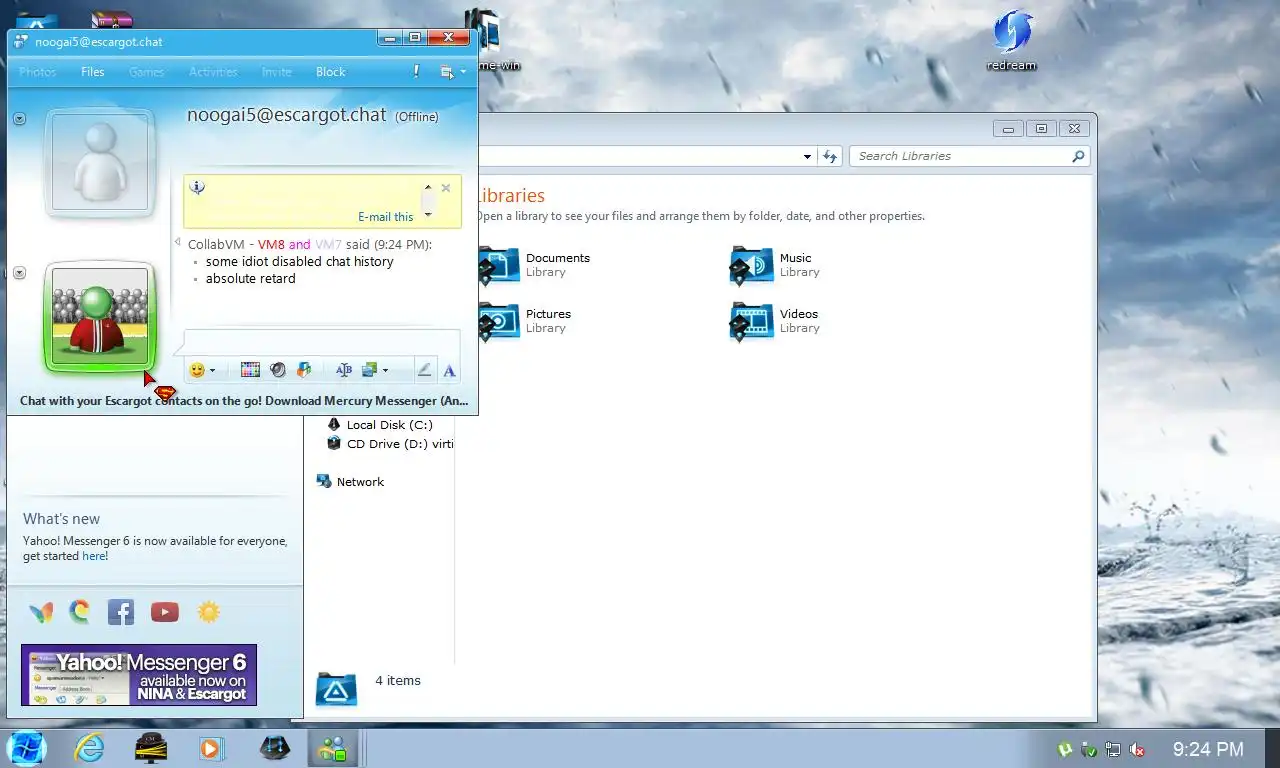Open the background picker dropdown arrow
The height and width of the screenshot is (768, 1280).
385,371
